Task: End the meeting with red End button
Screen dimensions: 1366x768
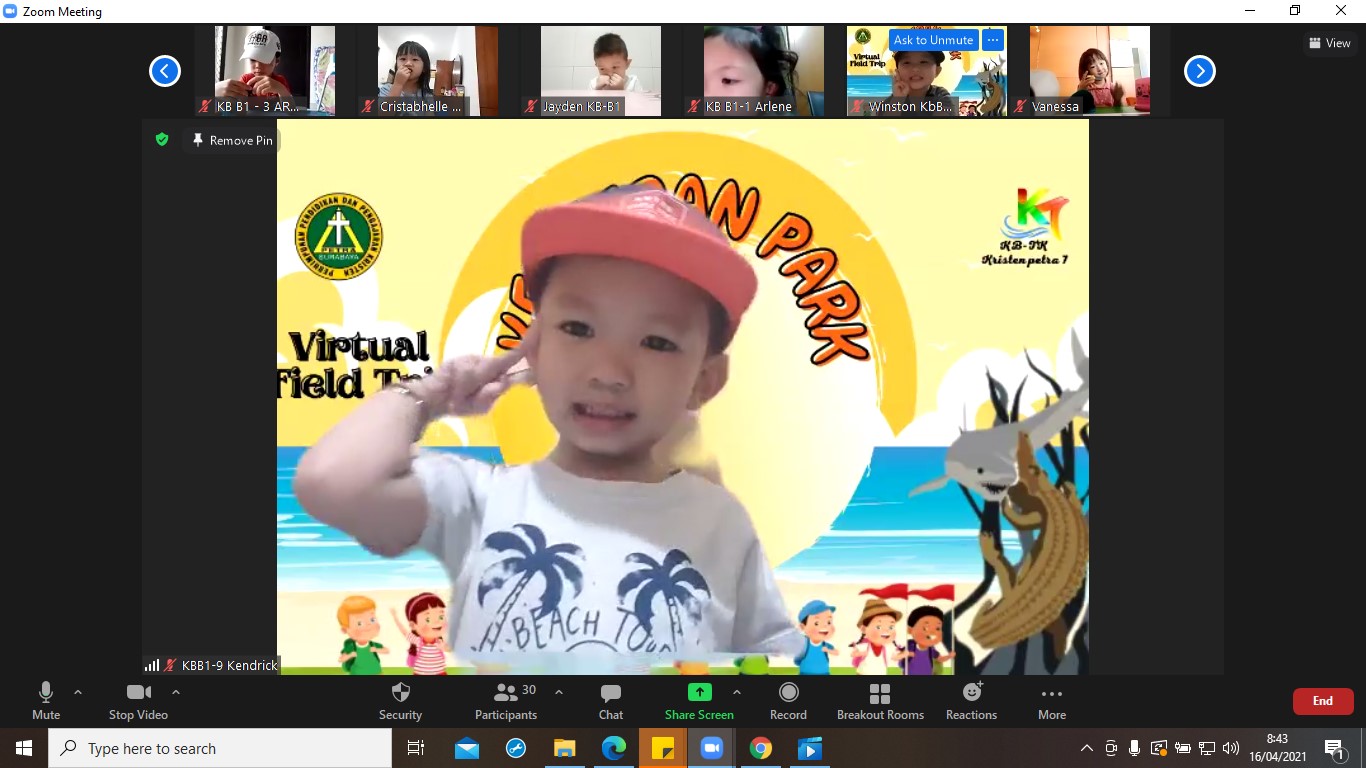Action: coord(1323,701)
